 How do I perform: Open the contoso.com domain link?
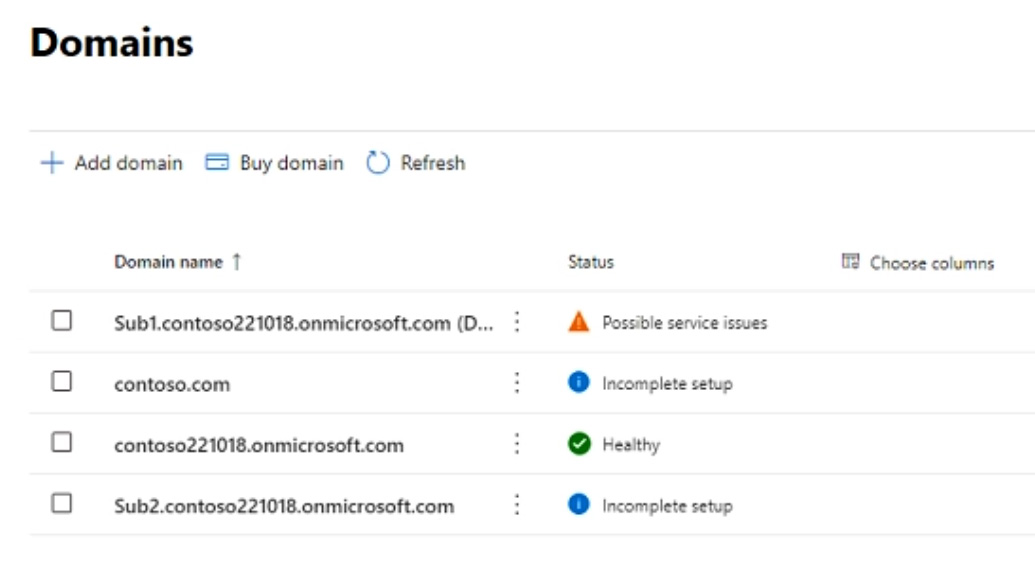click(x=172, y=384)
